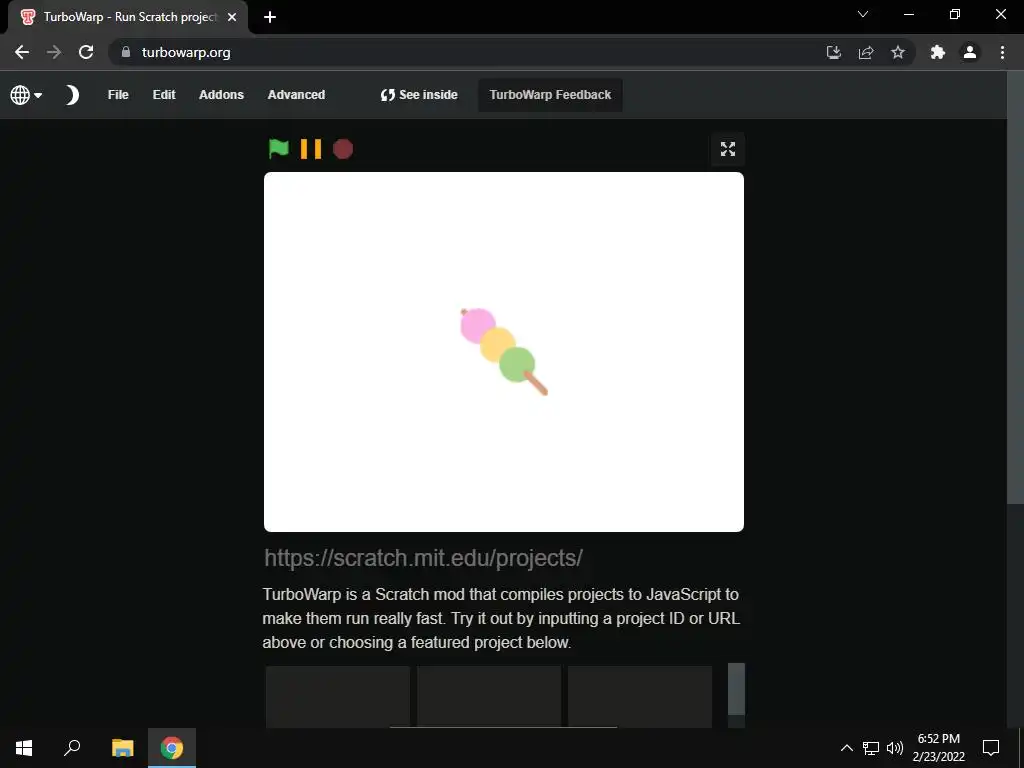Open the volume control tray icon
Viewport: 1024px width, 768px height.
click(x=895, y=748)
